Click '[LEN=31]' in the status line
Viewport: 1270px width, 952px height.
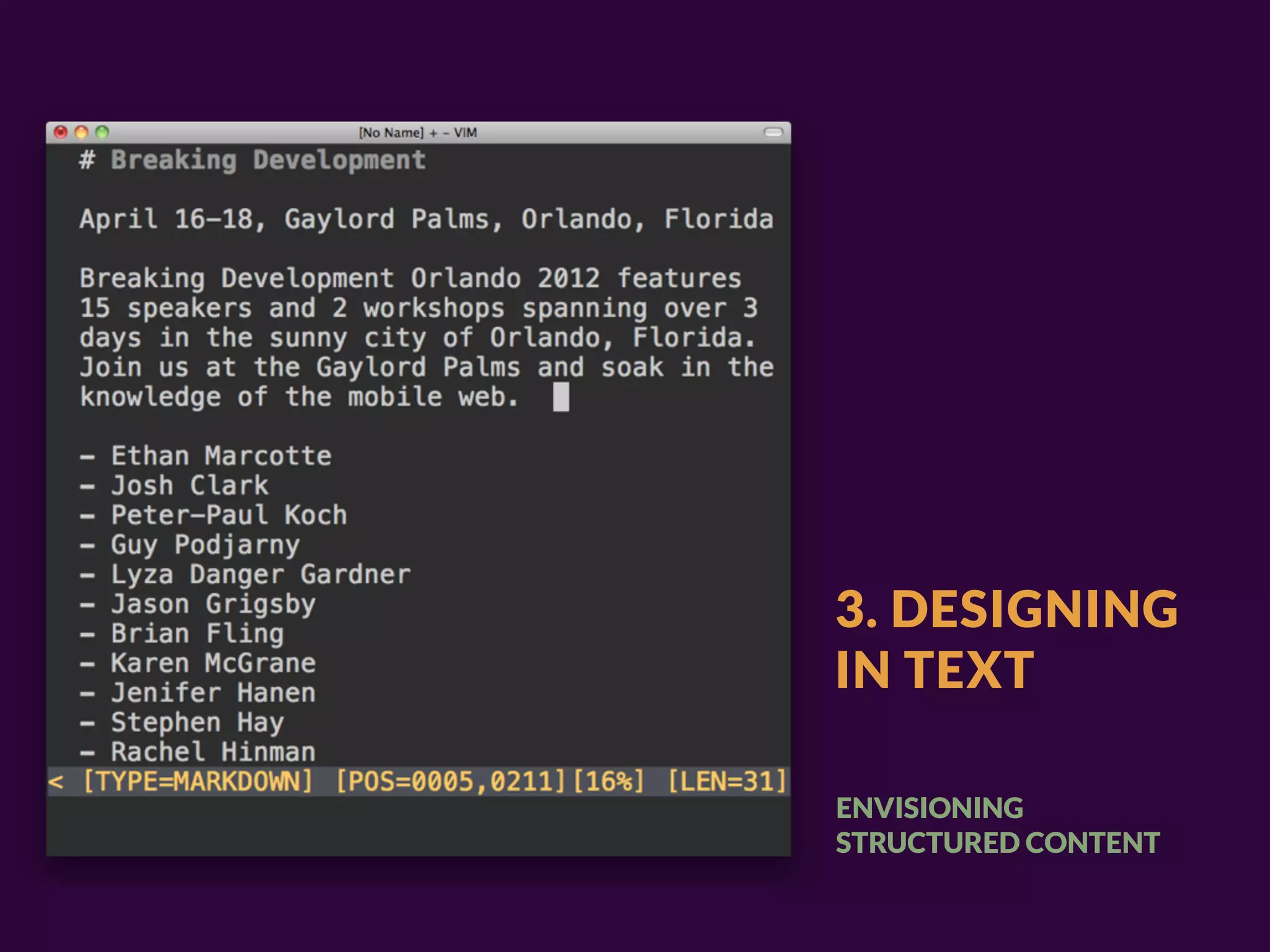[x=727, y=782]
